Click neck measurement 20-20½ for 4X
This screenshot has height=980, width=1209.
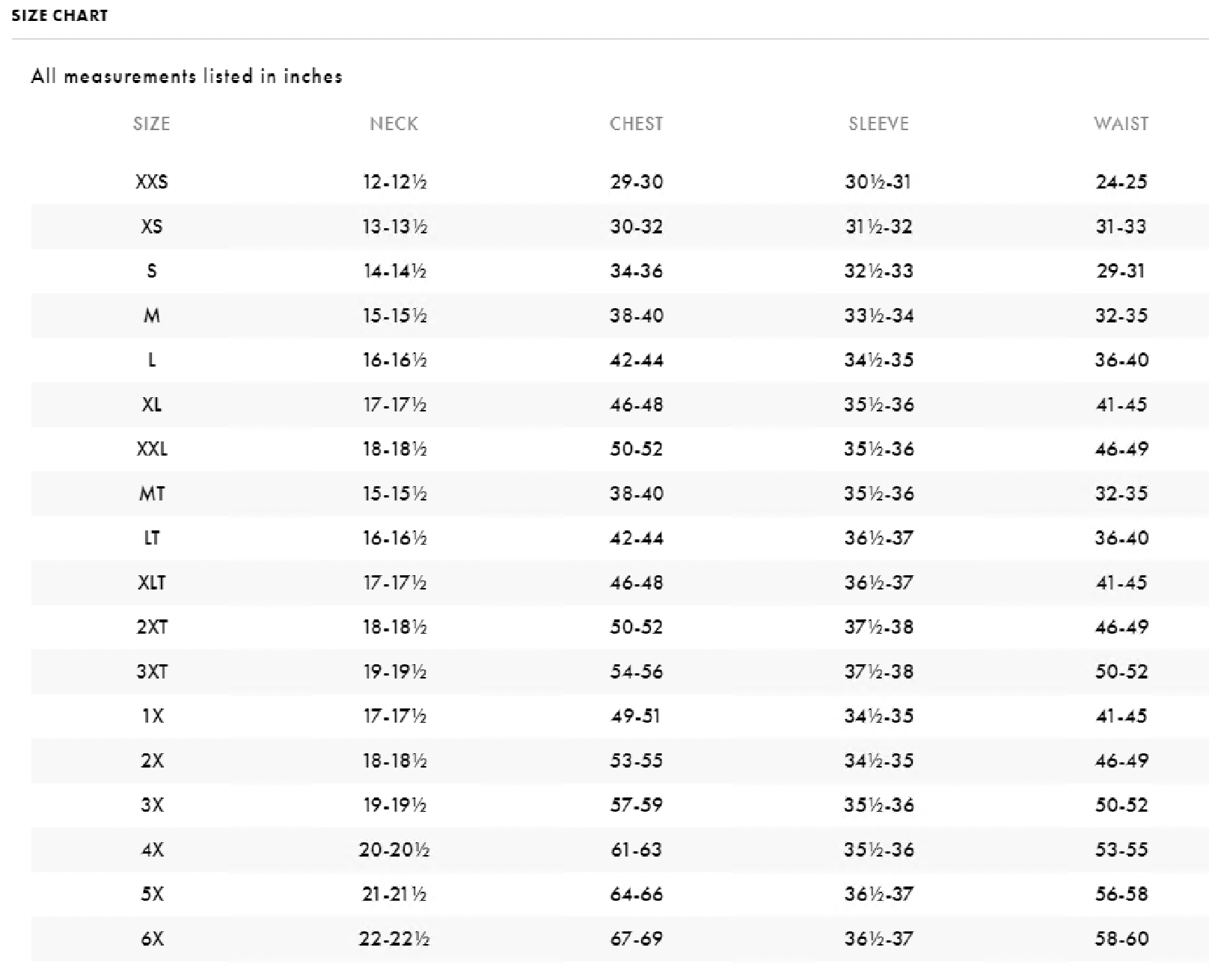coord(394,850)
